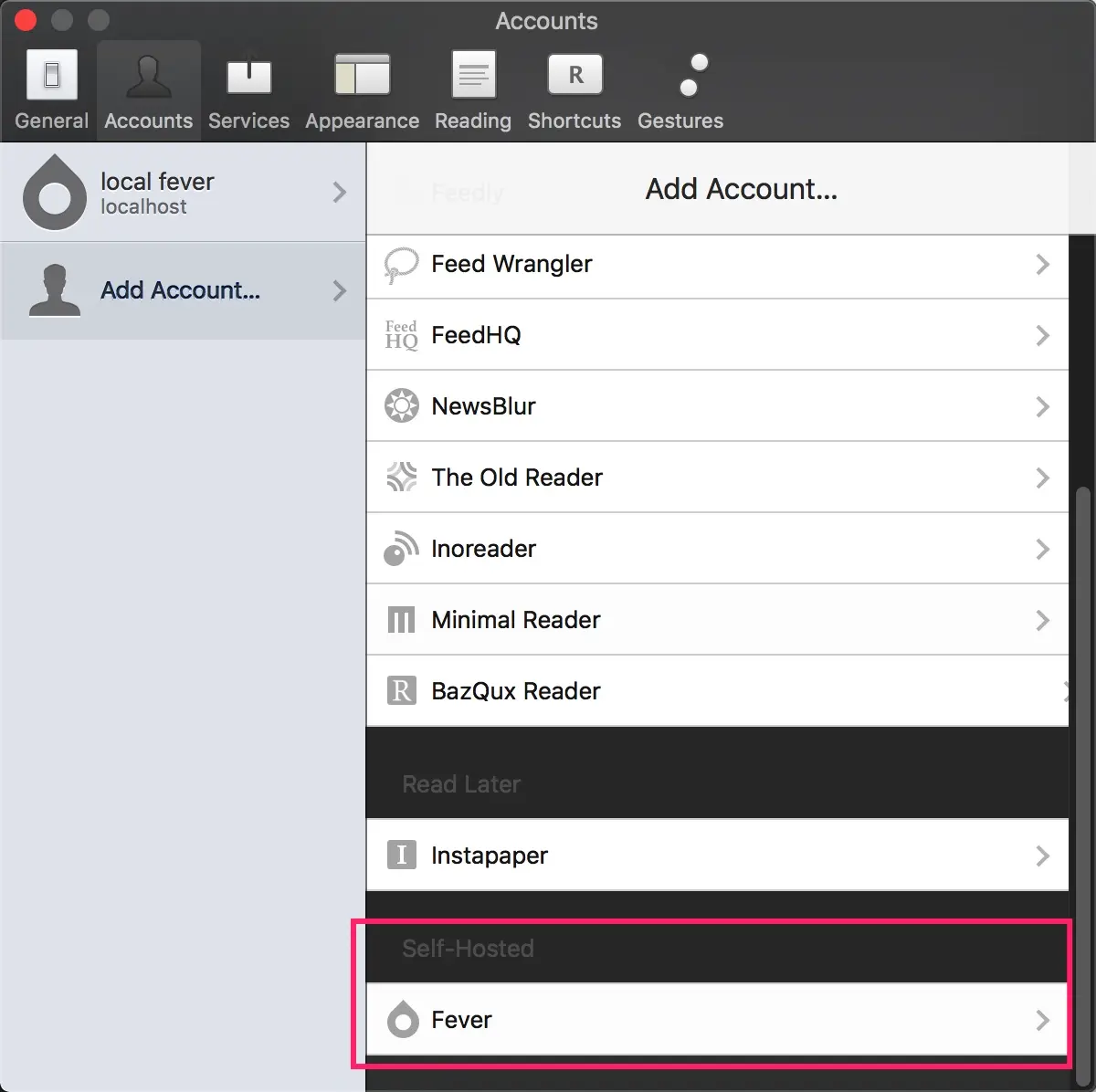Select the "local fever" account name
Screen dimensions: 1096x1092
pyautogui.click(x=157, y=182)
